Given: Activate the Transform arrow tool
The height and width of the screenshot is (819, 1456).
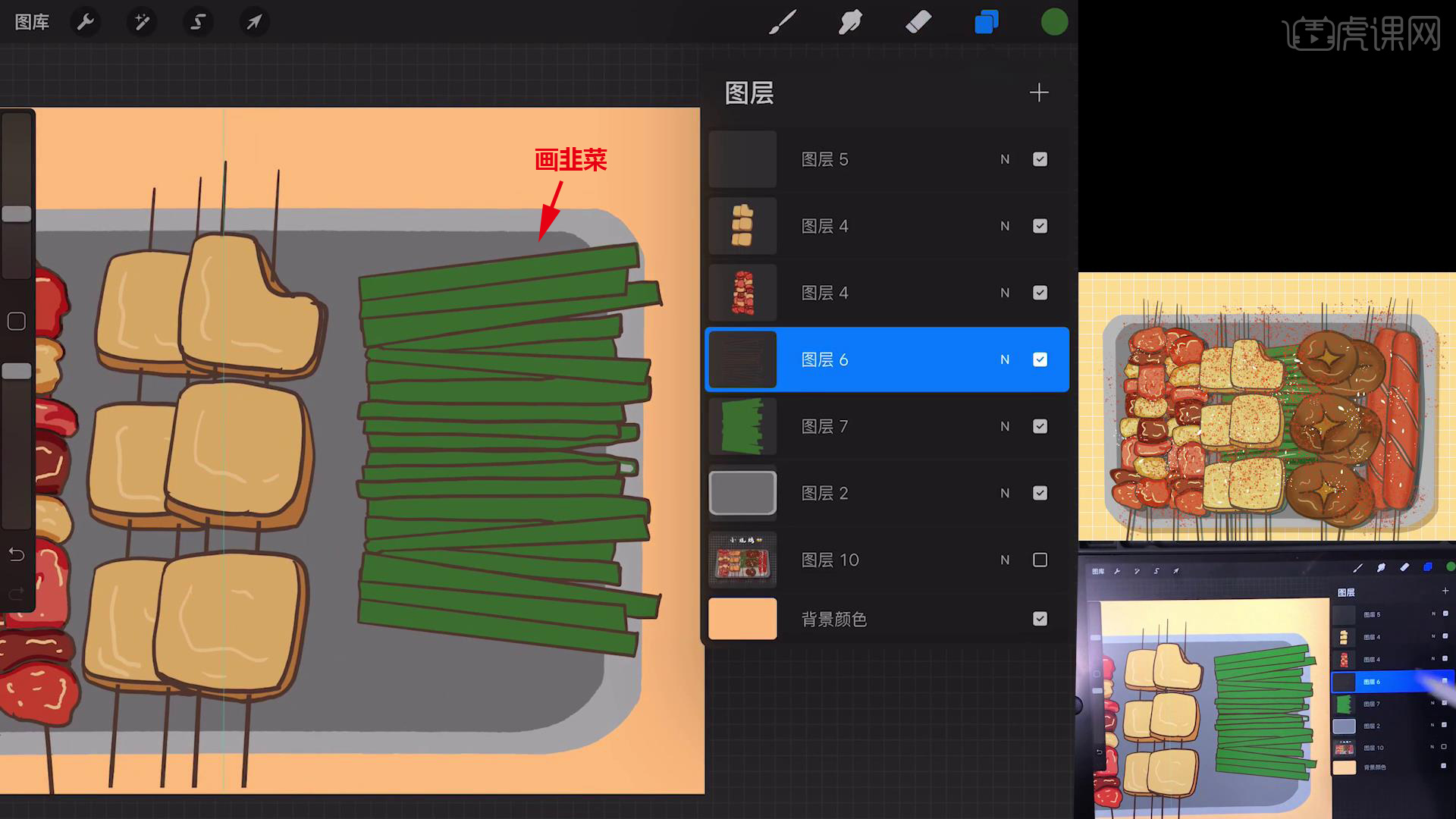Looking at the screenshot, I should [254, 22].
